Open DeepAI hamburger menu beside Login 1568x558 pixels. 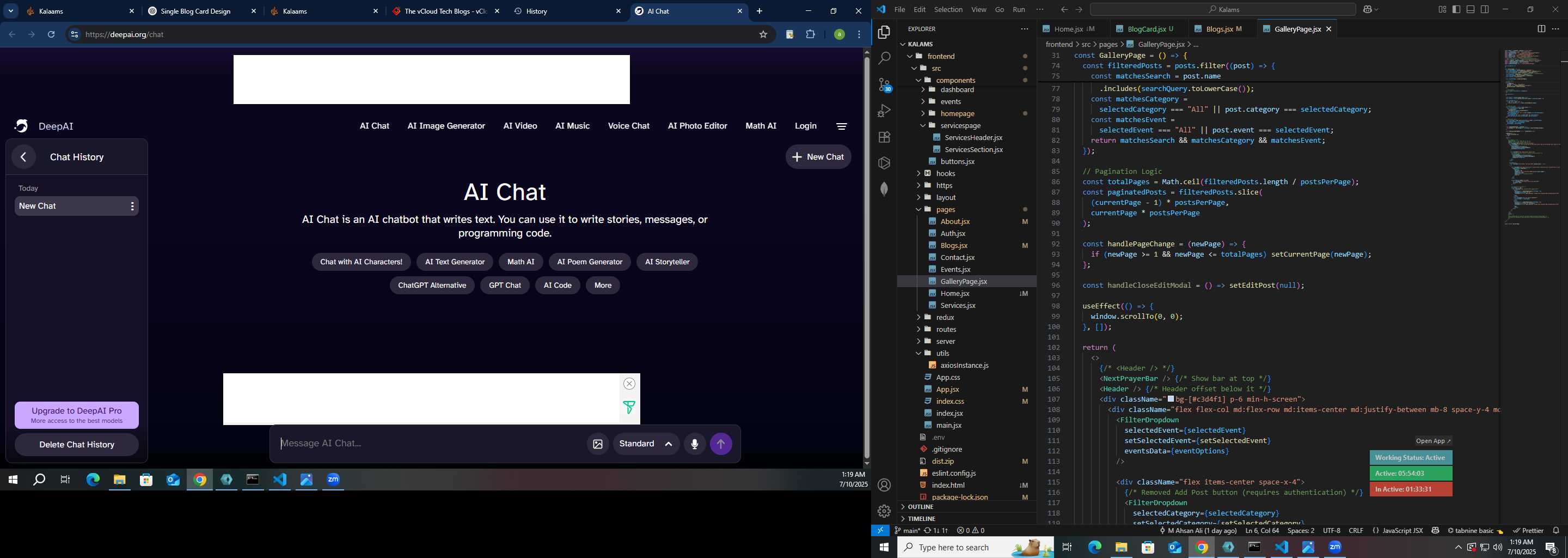(842, 126)
